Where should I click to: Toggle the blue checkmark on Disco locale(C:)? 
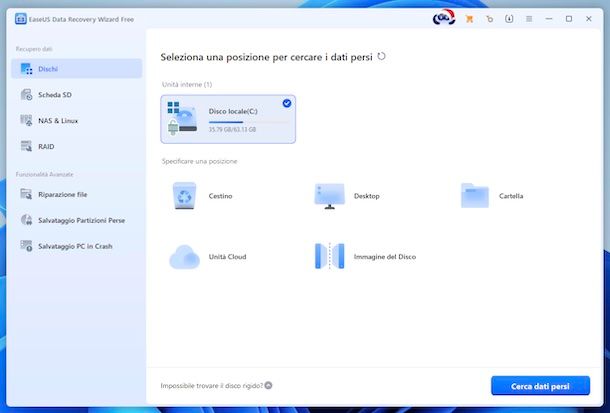[x=287, y=103]
